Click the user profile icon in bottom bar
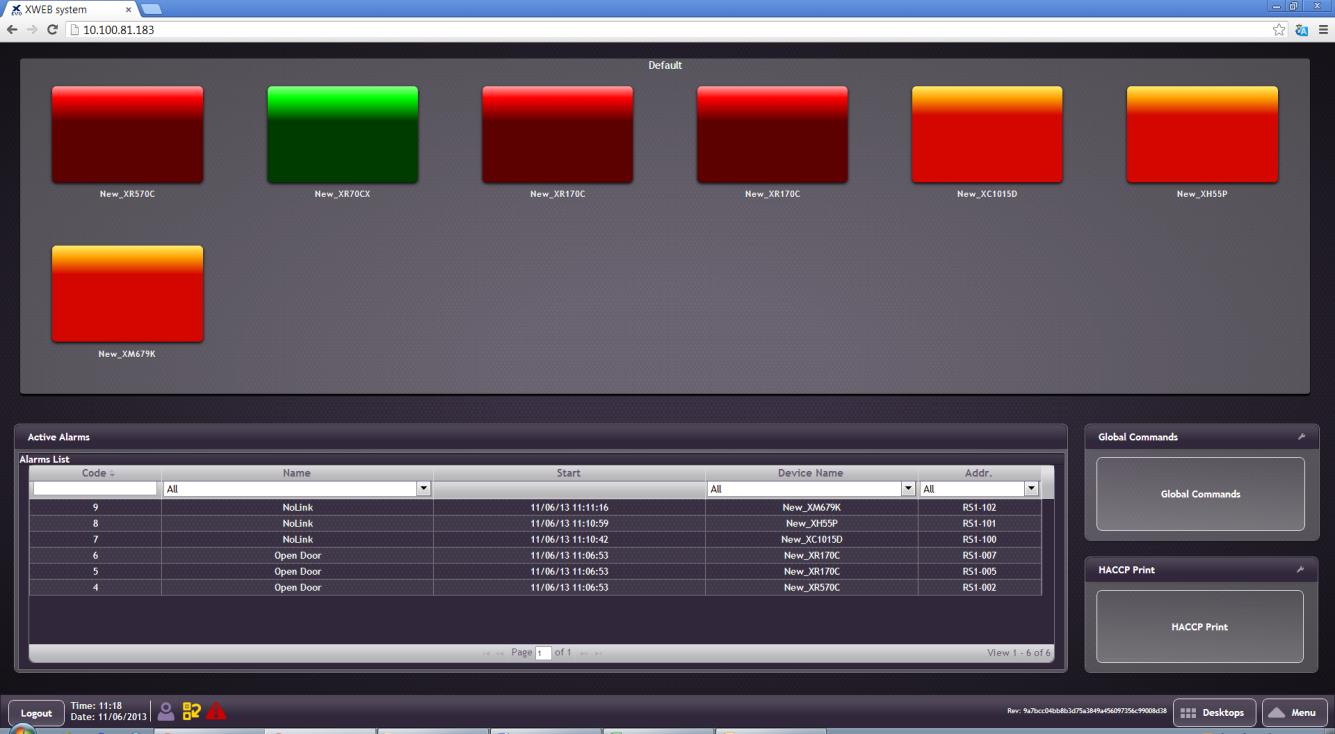Image resolution: width=1335 pixels, height=734 pixels. (x=166, y=712)
